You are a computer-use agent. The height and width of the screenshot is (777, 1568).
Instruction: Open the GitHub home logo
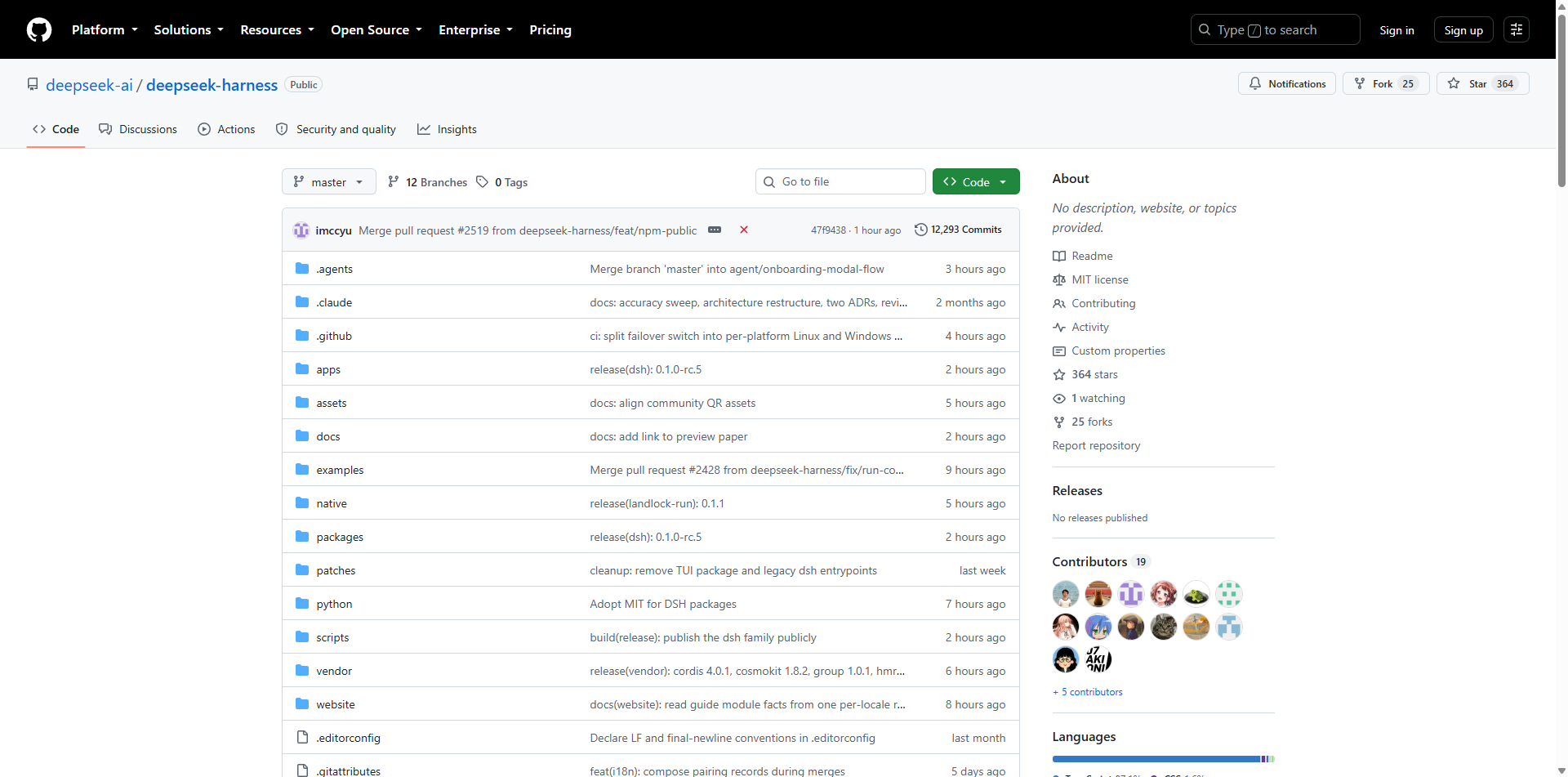39,29
